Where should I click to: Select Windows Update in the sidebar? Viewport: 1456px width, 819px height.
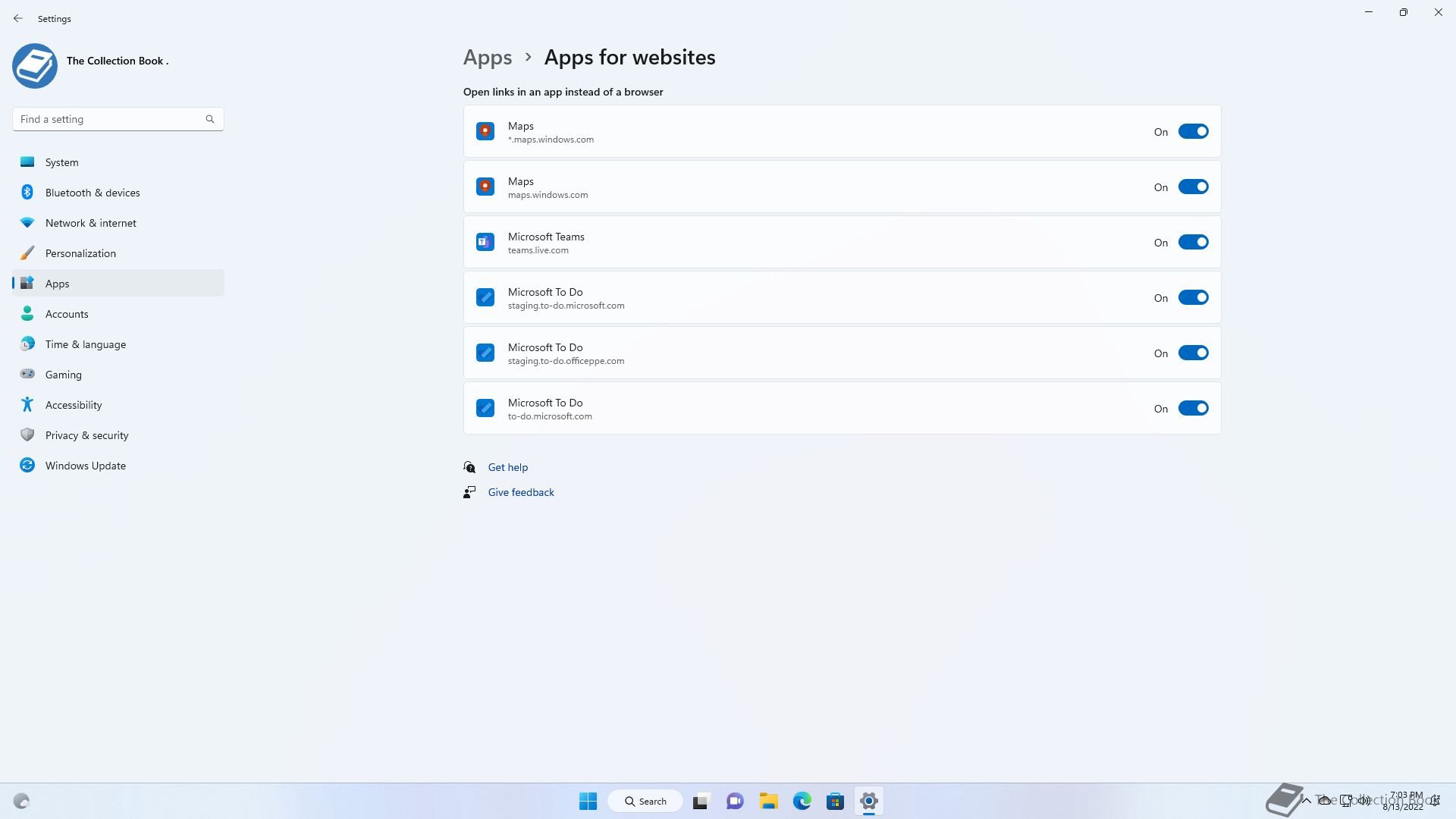pos(118,466)
